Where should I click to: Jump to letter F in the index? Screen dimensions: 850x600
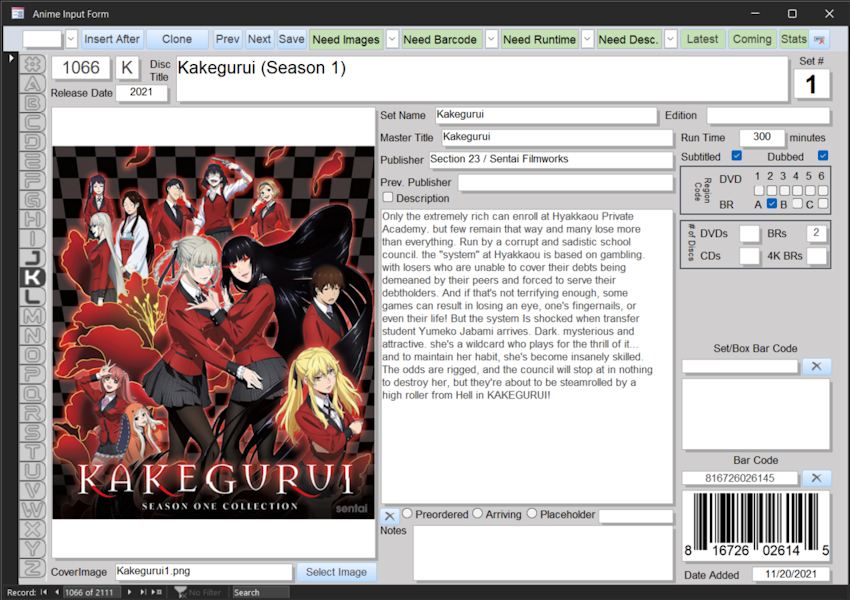coord(32,181)
